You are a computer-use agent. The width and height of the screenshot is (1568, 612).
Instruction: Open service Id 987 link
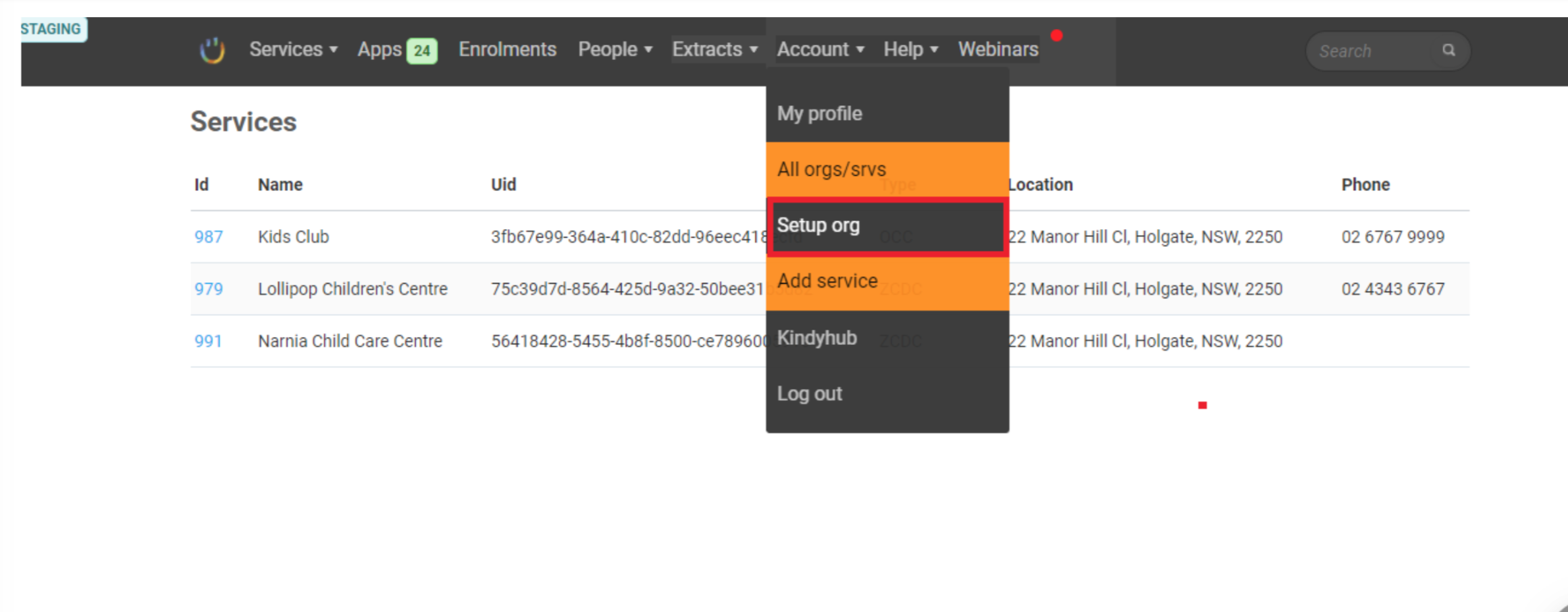pyautogui.click(x=208, y=237)
